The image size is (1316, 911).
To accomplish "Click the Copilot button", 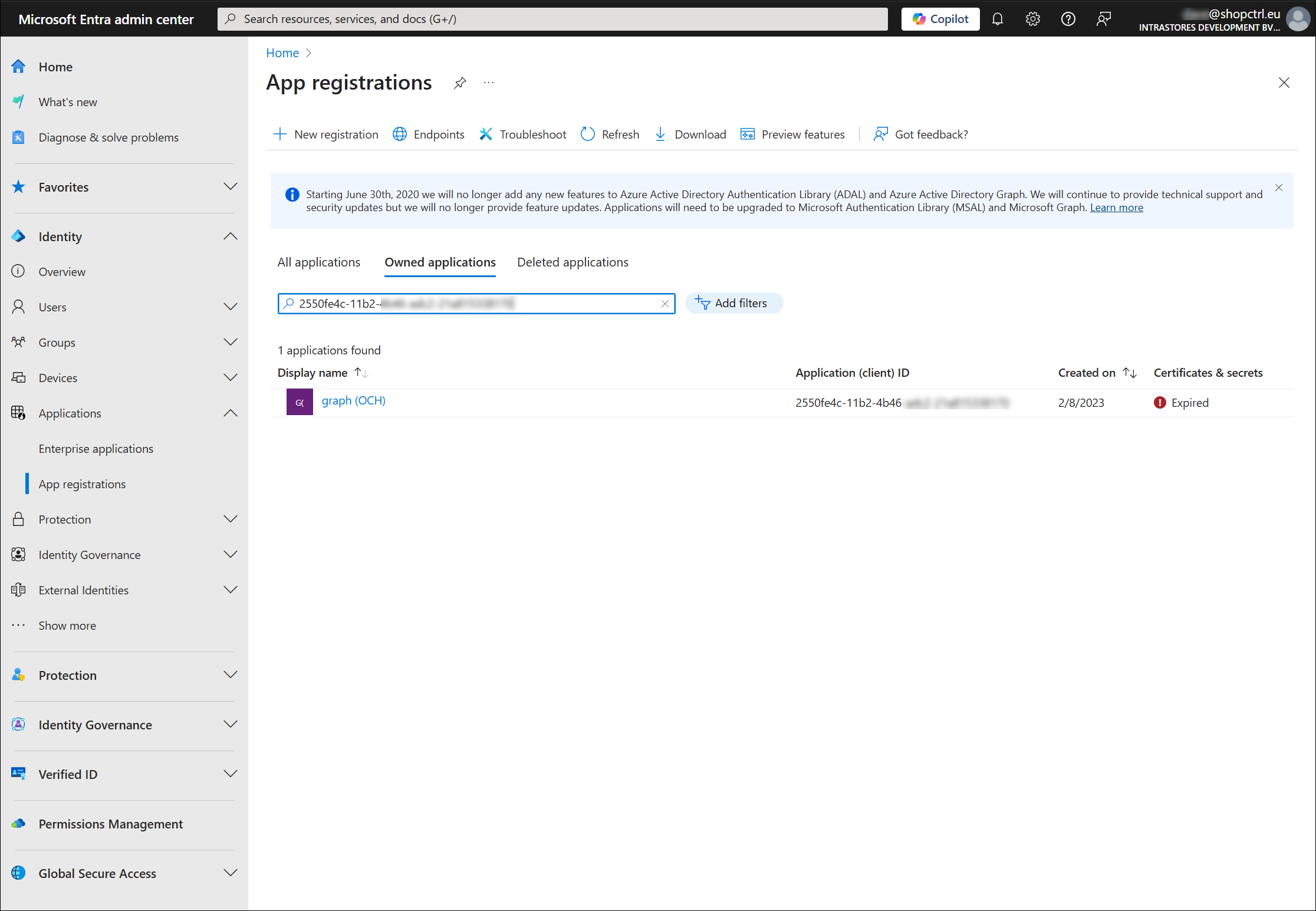I will [940, 19].
